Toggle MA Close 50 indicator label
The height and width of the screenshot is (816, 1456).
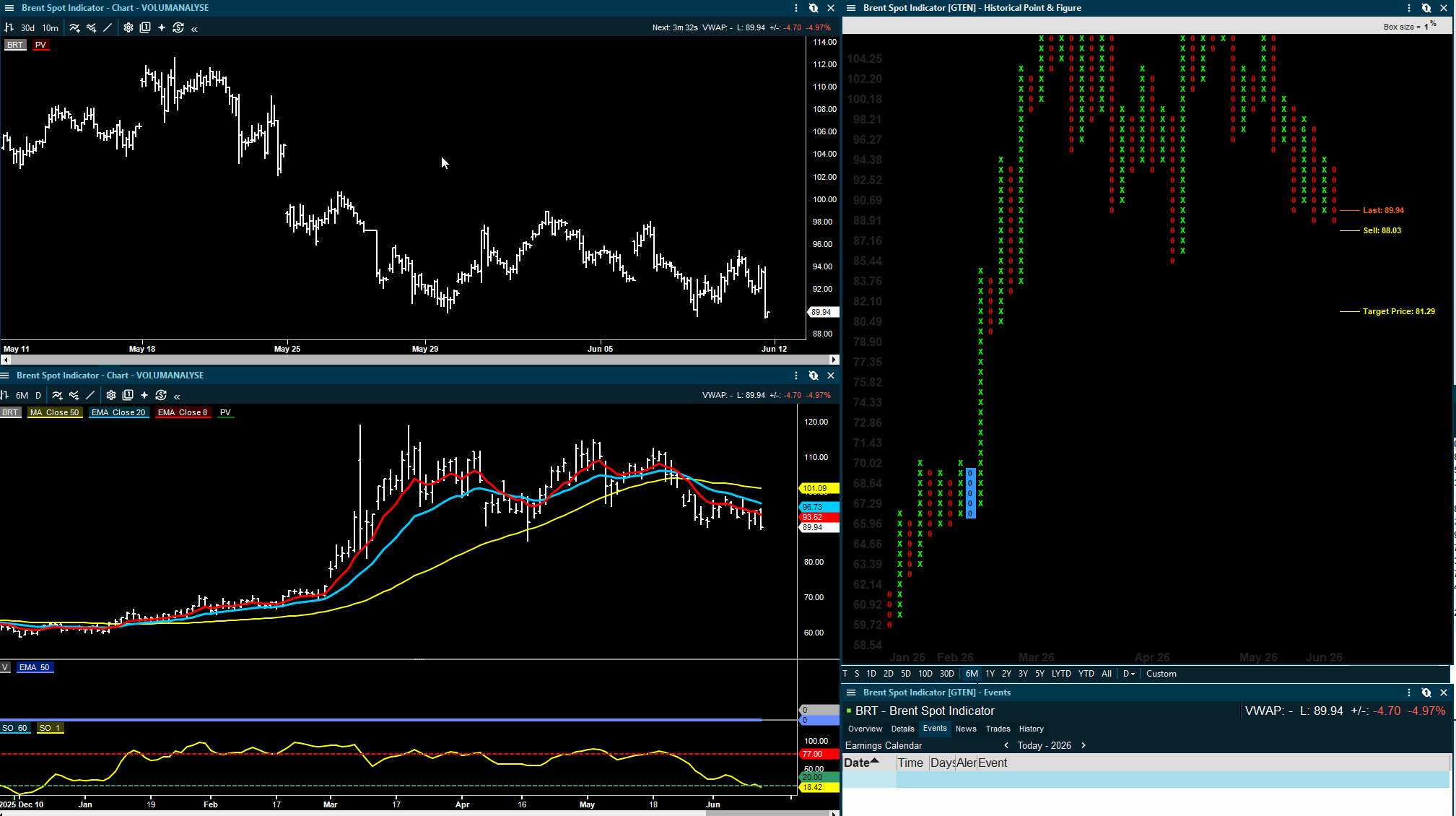click(55, 412)
